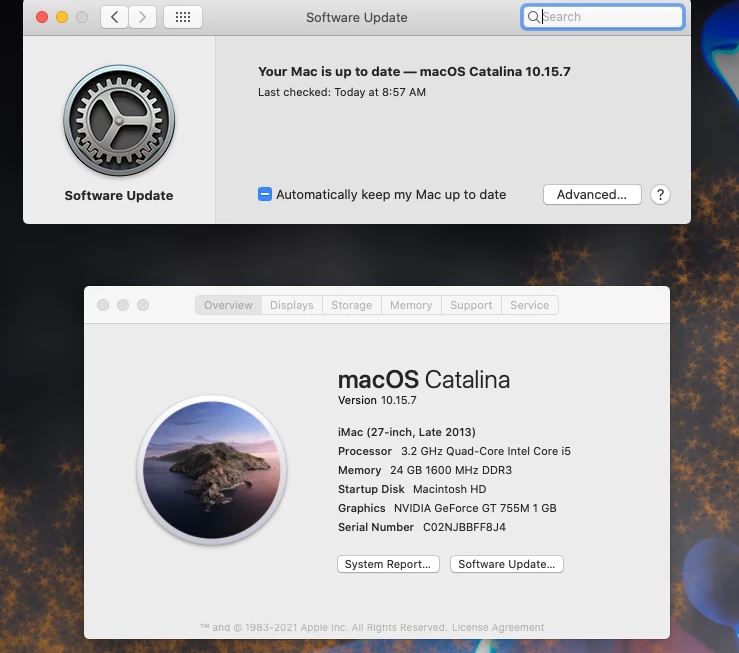Click the macOS Catalina island image
The height and width of the screenshot is (653, 739).
(212, 470)
